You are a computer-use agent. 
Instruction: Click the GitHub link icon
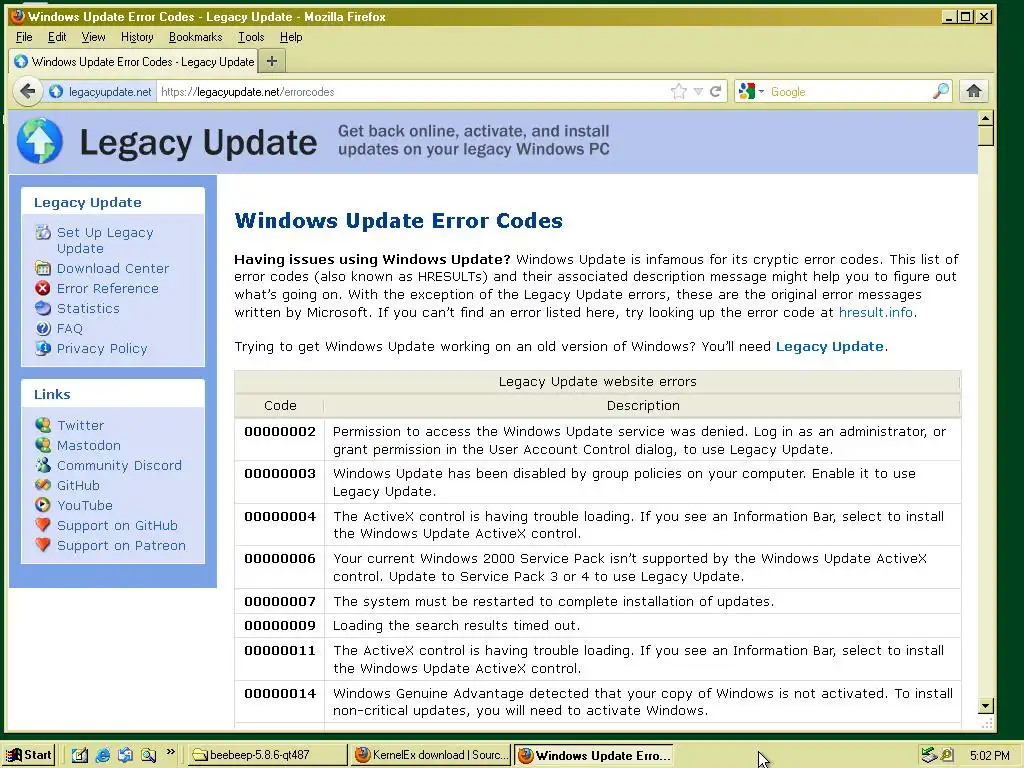pos(43,485)
